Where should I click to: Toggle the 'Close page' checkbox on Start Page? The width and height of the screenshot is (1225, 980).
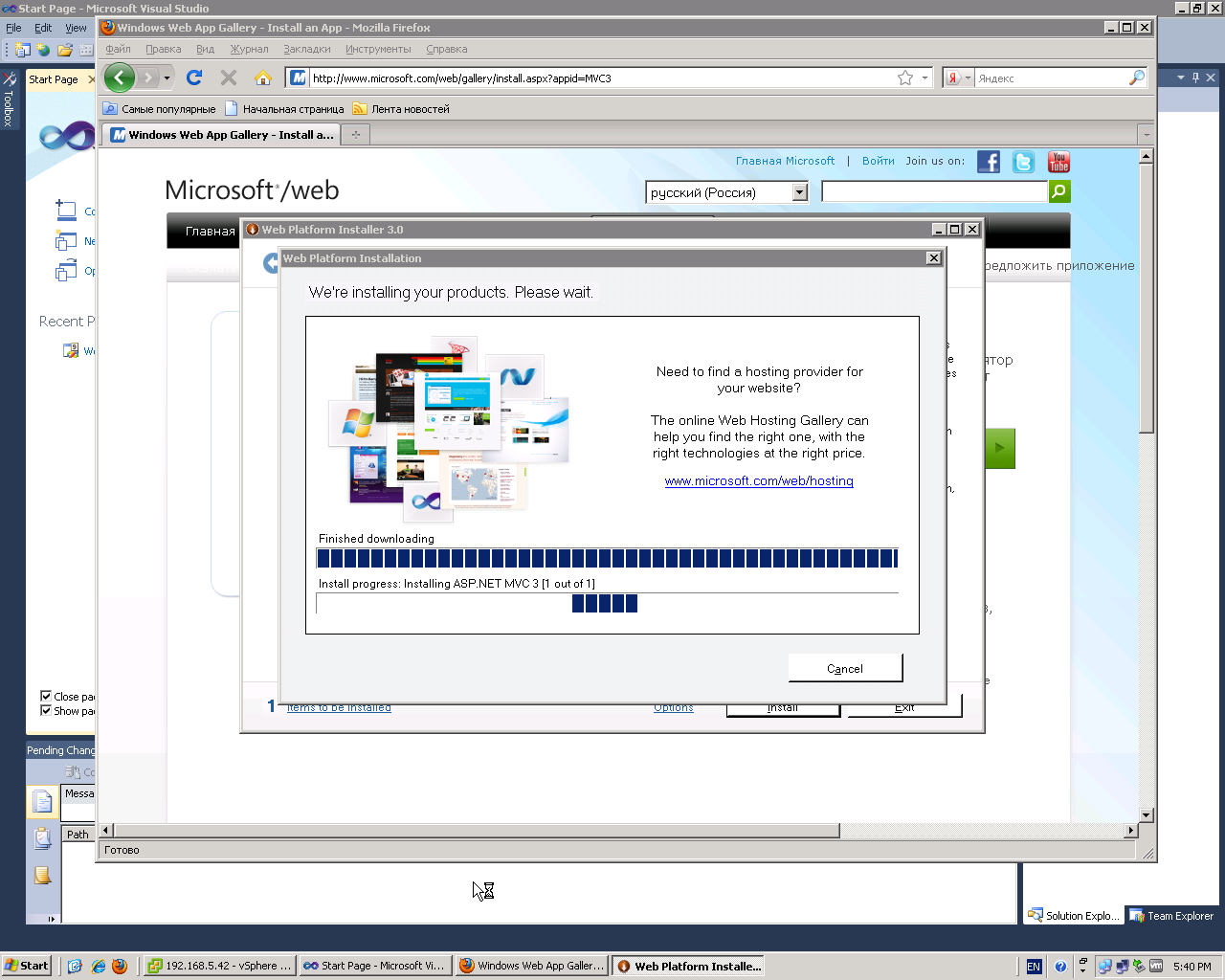click(x=45, y=696)
